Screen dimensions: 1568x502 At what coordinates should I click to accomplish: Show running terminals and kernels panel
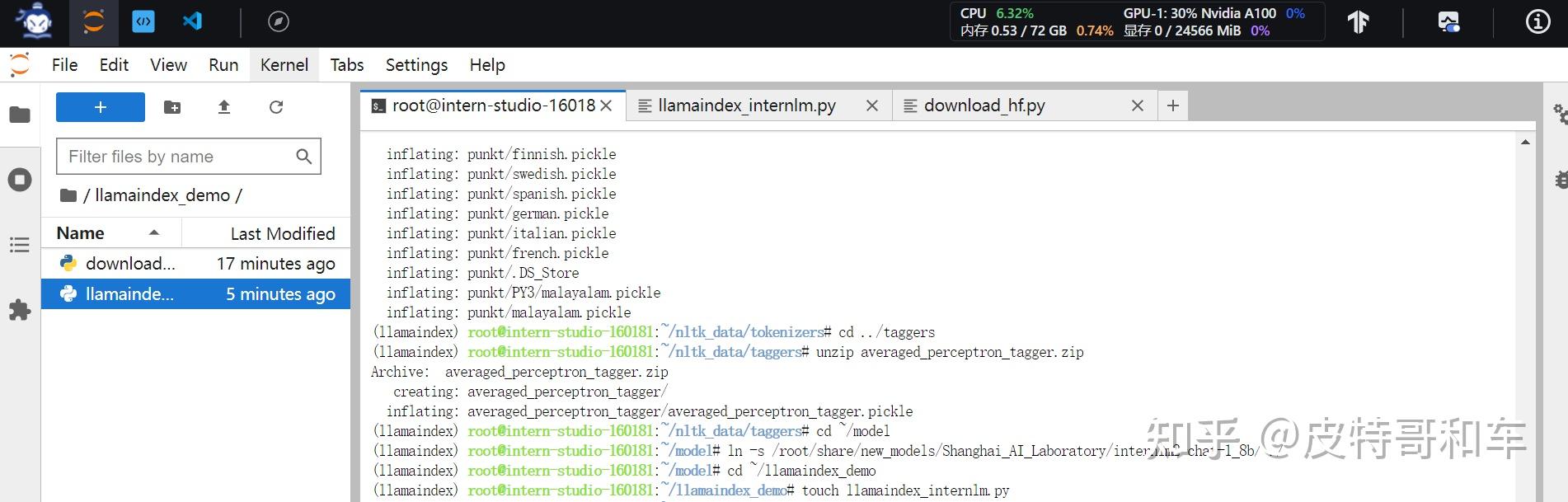pyautogui.click(x=20, y=180)
